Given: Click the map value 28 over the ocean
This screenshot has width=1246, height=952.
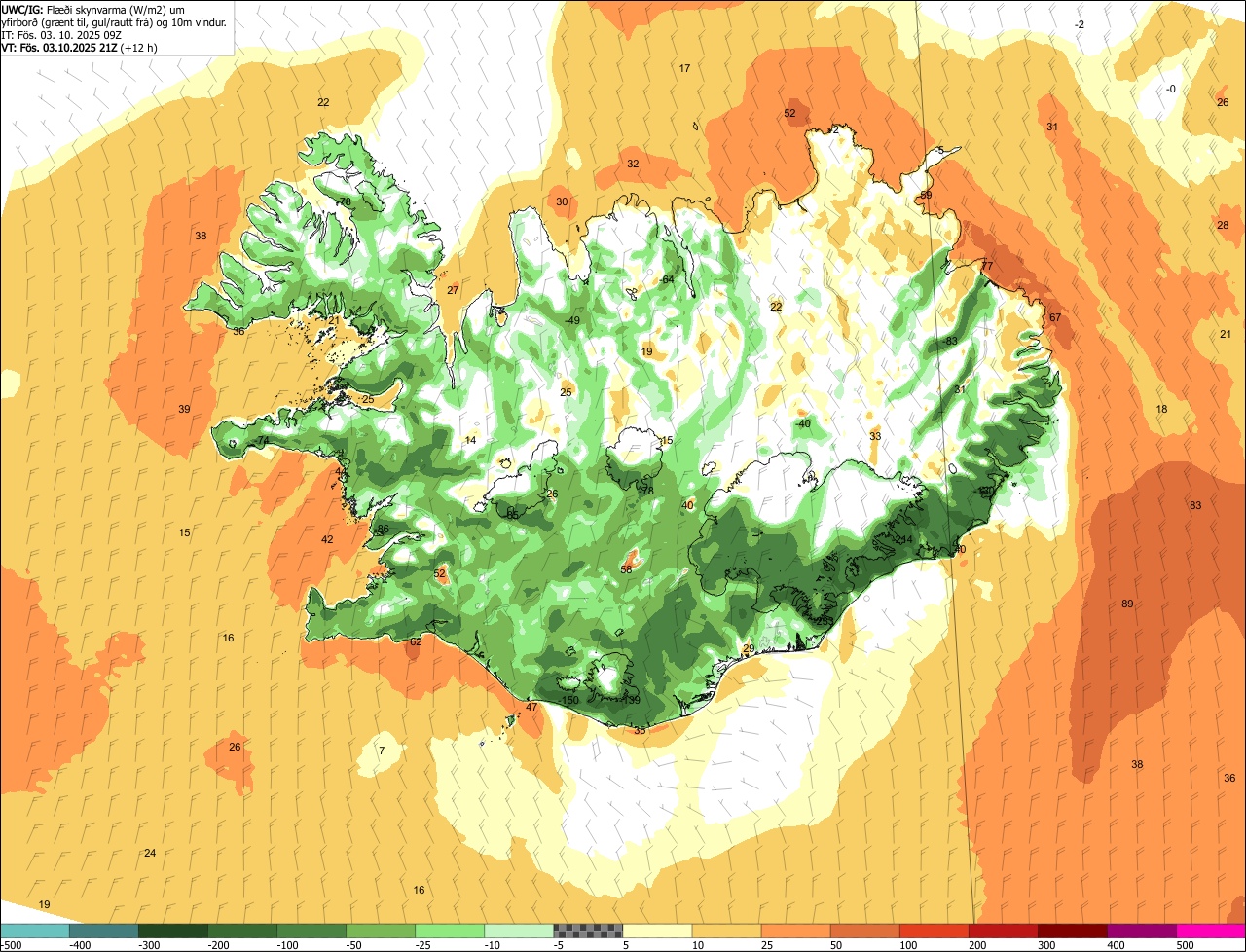Looking at the screenshot, I should [1223, 225].
